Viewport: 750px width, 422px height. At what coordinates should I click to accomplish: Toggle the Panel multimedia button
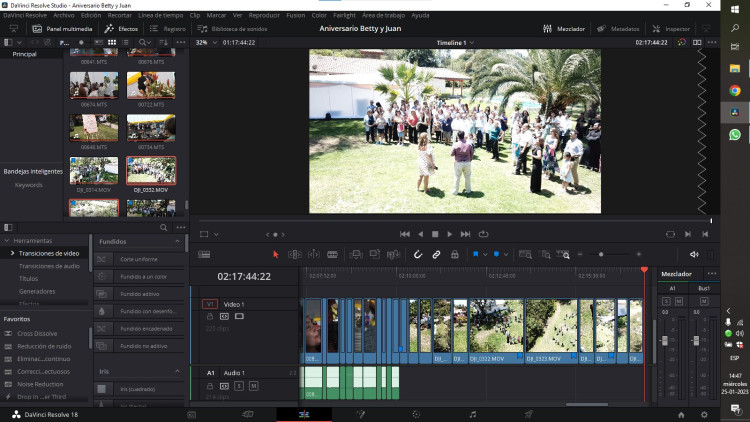pos(62,29)
